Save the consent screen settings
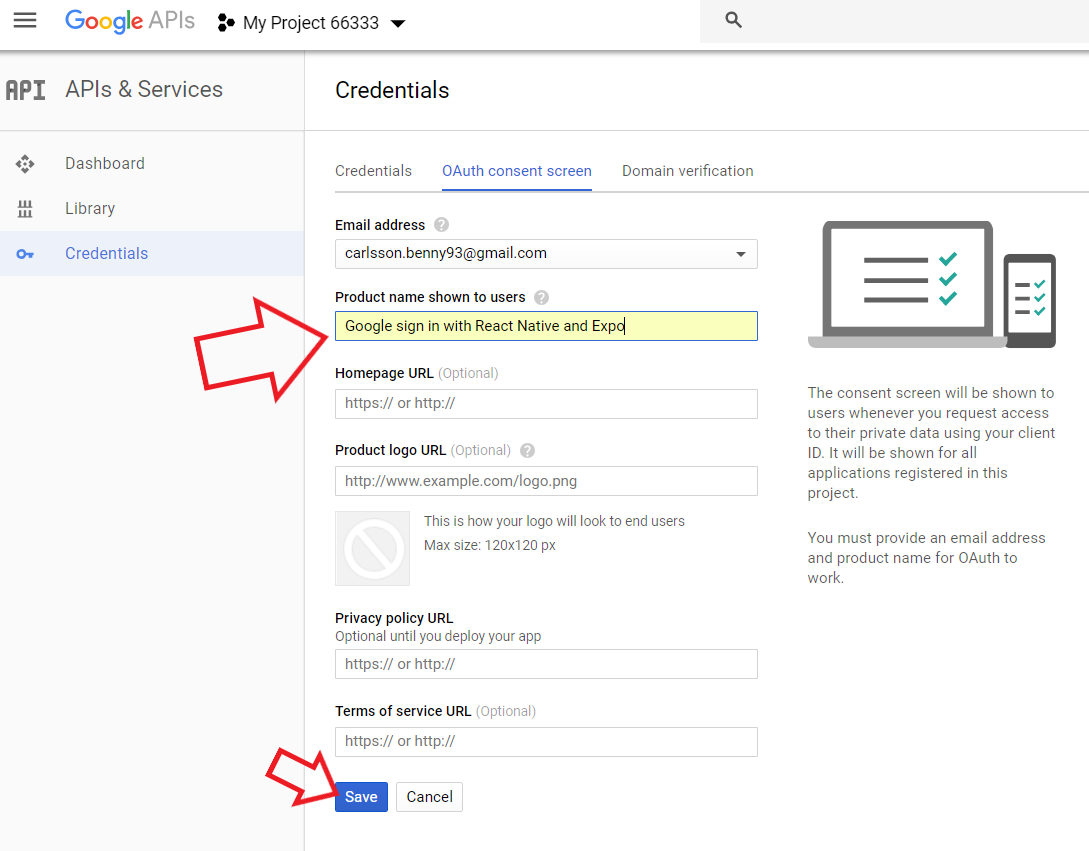This screenshot has width=1089, height=851. click(361, 797)
